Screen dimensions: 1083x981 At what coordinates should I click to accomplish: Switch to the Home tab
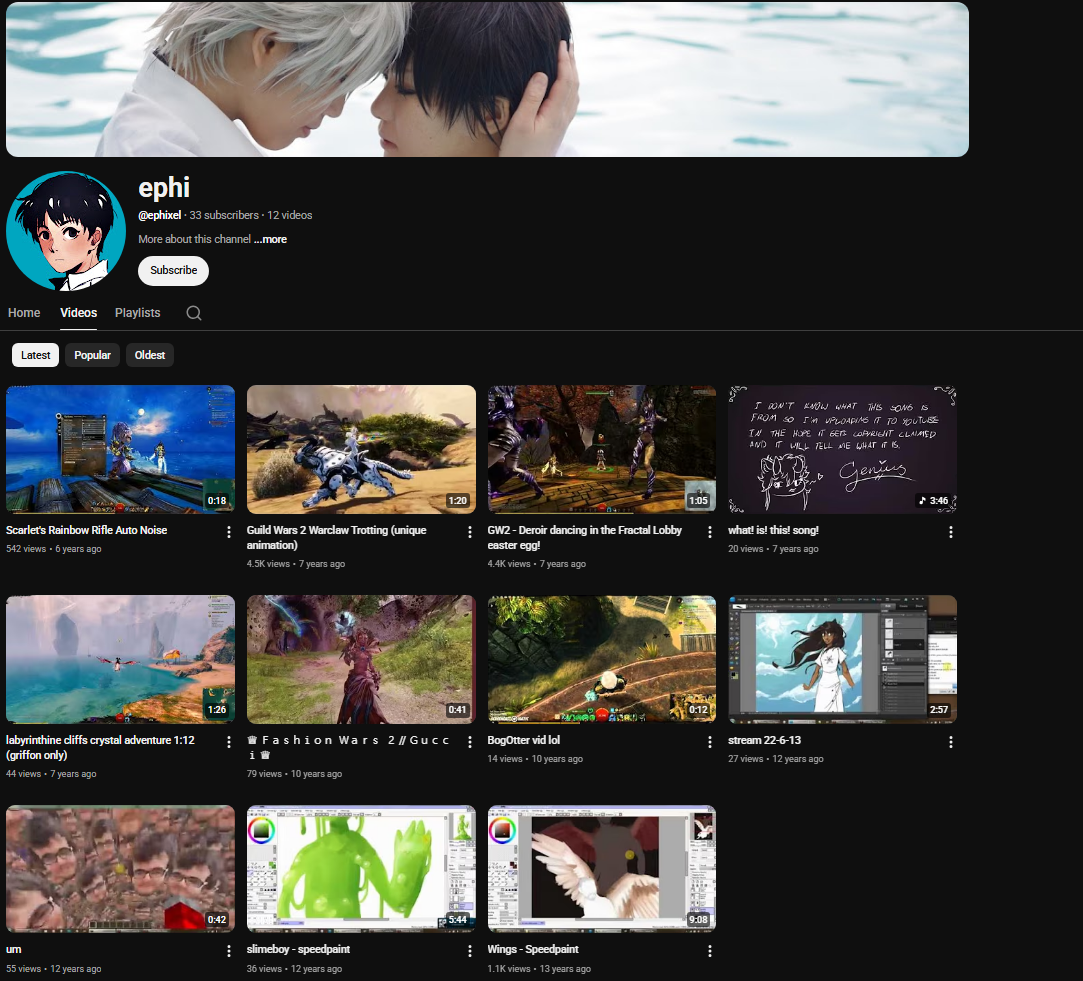point(24,313)
